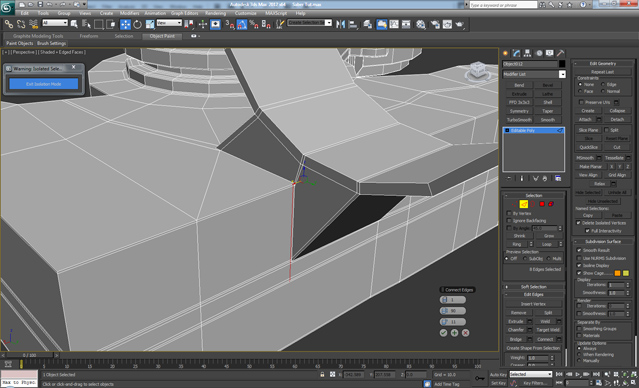Activate the Select and Rotate tool
Viewport: 639px width, 388px height.
click(x=137, y=24)
